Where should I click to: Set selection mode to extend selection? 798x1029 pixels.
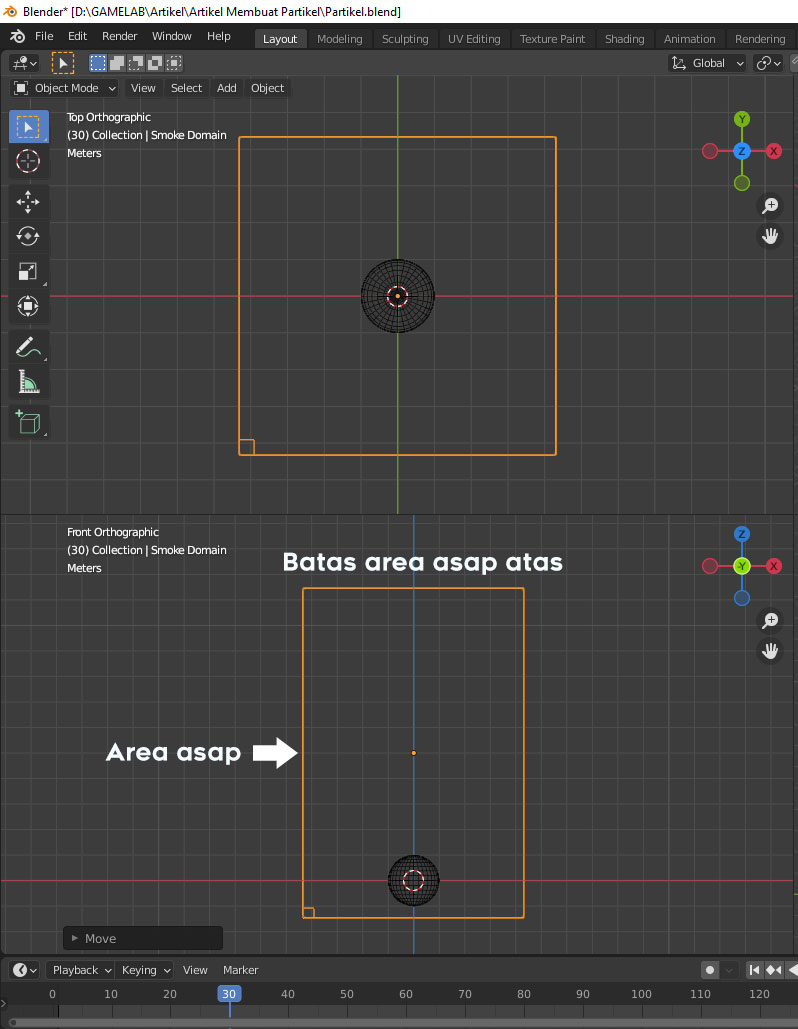(x=117, y=63)
